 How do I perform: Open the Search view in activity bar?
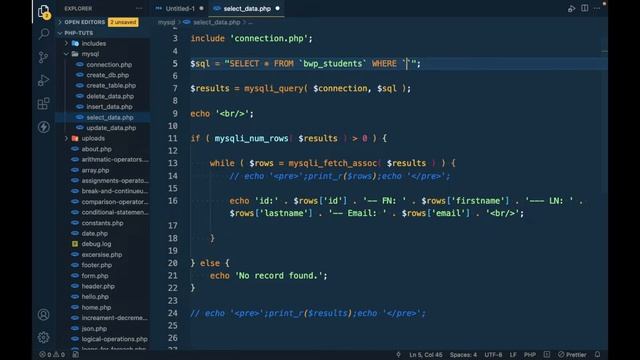coord(44,34)
